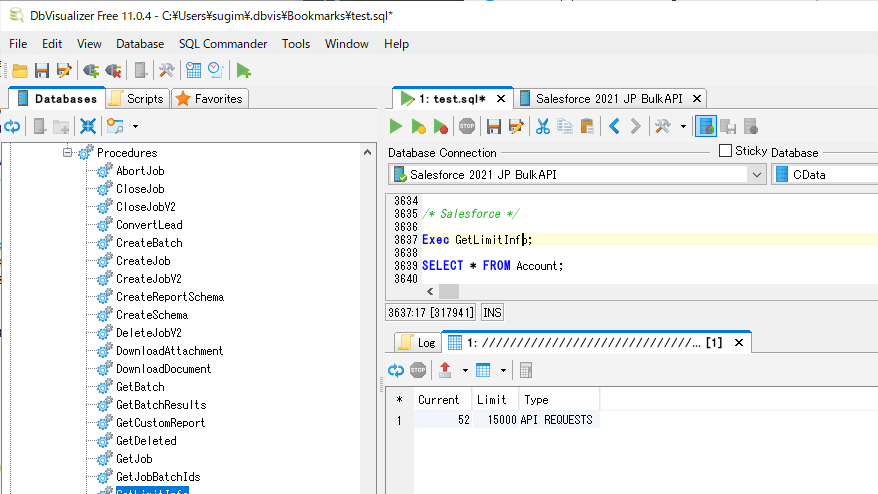Click the result grid view table icon
This screenshot has height=494, width=878.
click(x=483, y=370)
